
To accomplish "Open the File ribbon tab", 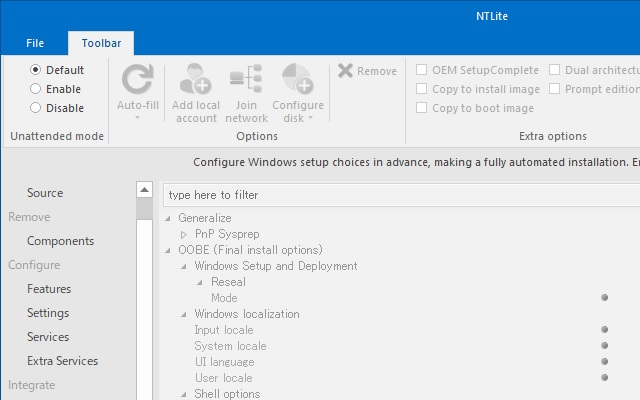I will pyautogui.click(x=35, y=43).
